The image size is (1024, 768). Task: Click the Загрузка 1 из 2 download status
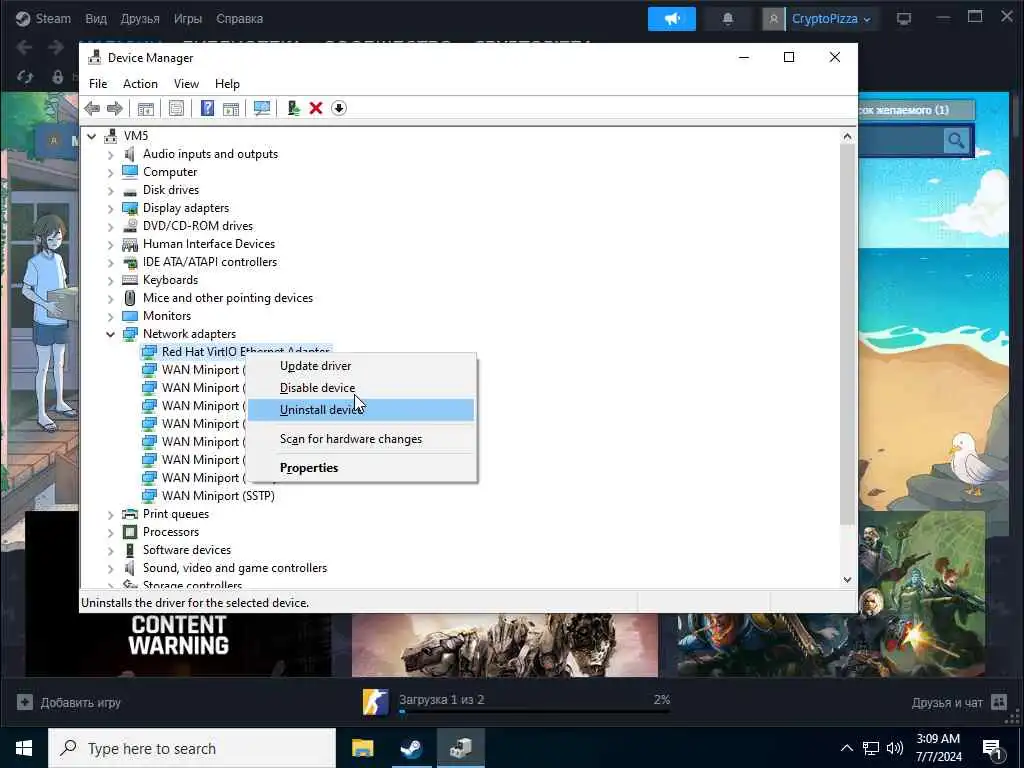441,699
